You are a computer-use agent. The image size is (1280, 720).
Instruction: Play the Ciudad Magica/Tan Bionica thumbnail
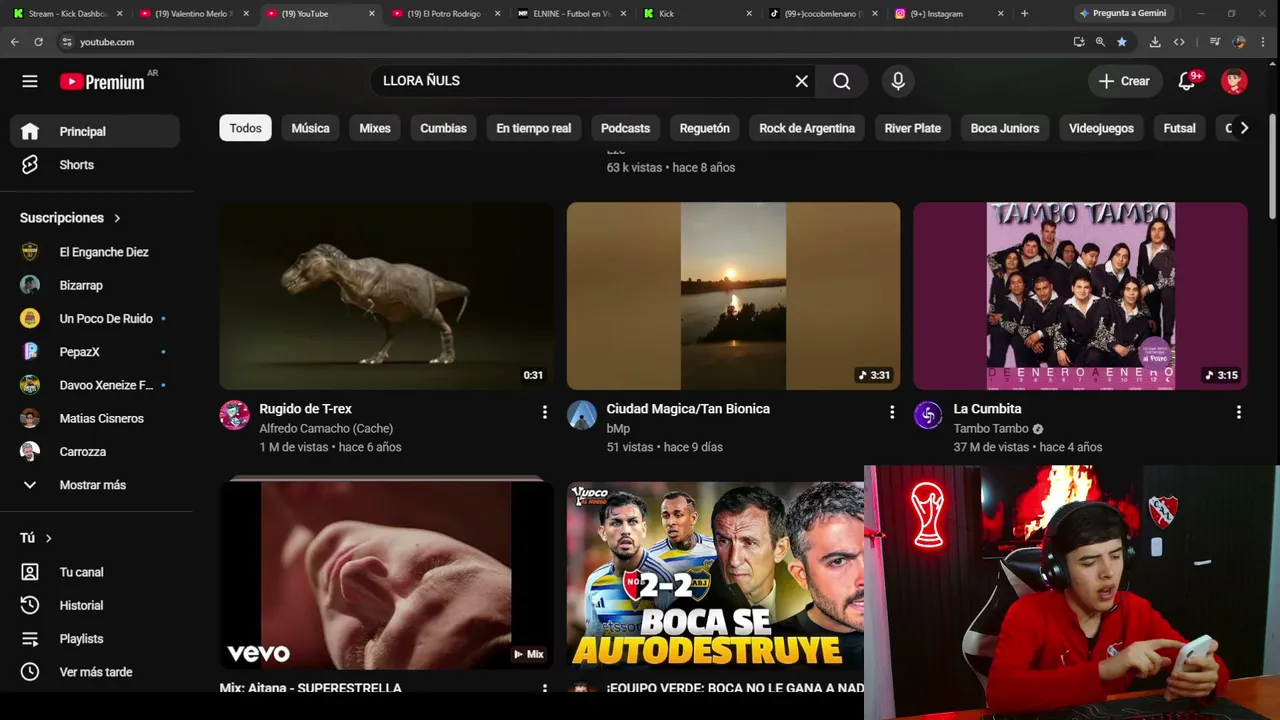733,296
